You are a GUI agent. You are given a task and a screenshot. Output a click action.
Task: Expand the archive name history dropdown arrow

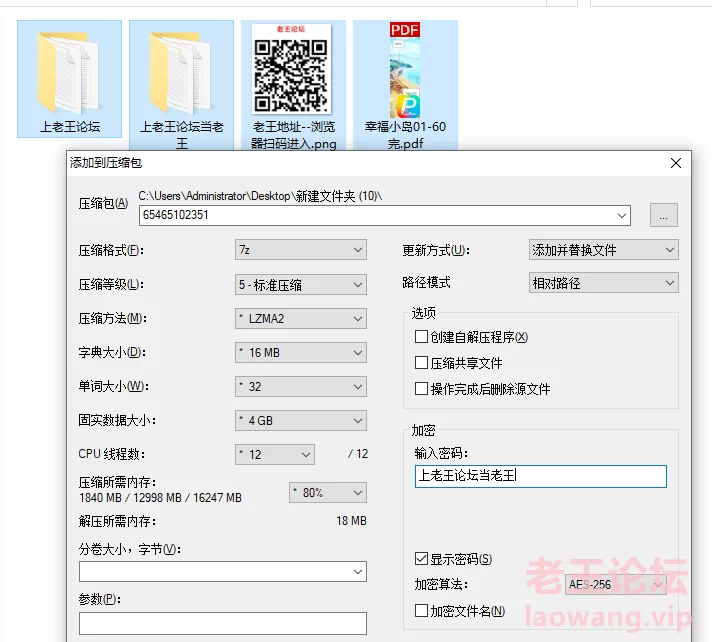click(x=622, y=216)
